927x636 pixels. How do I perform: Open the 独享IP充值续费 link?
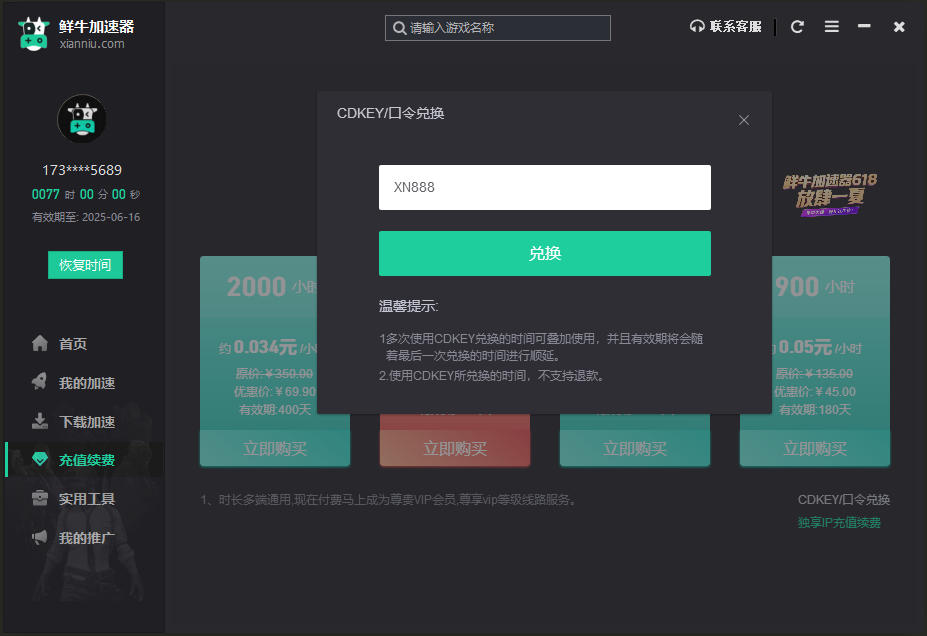[x=839, y=523]
